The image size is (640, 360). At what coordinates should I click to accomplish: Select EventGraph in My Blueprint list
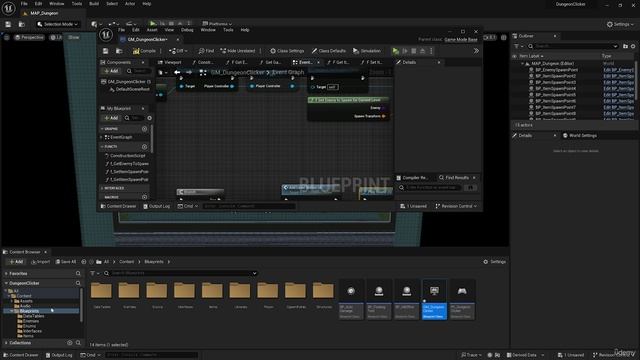pos(118,138)
